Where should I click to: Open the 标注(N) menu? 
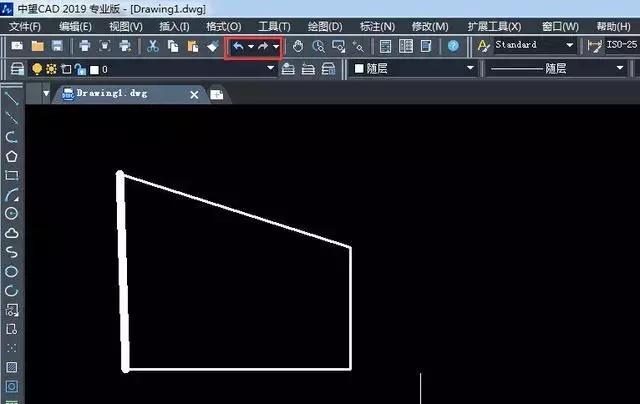click(x=377, y=27)
